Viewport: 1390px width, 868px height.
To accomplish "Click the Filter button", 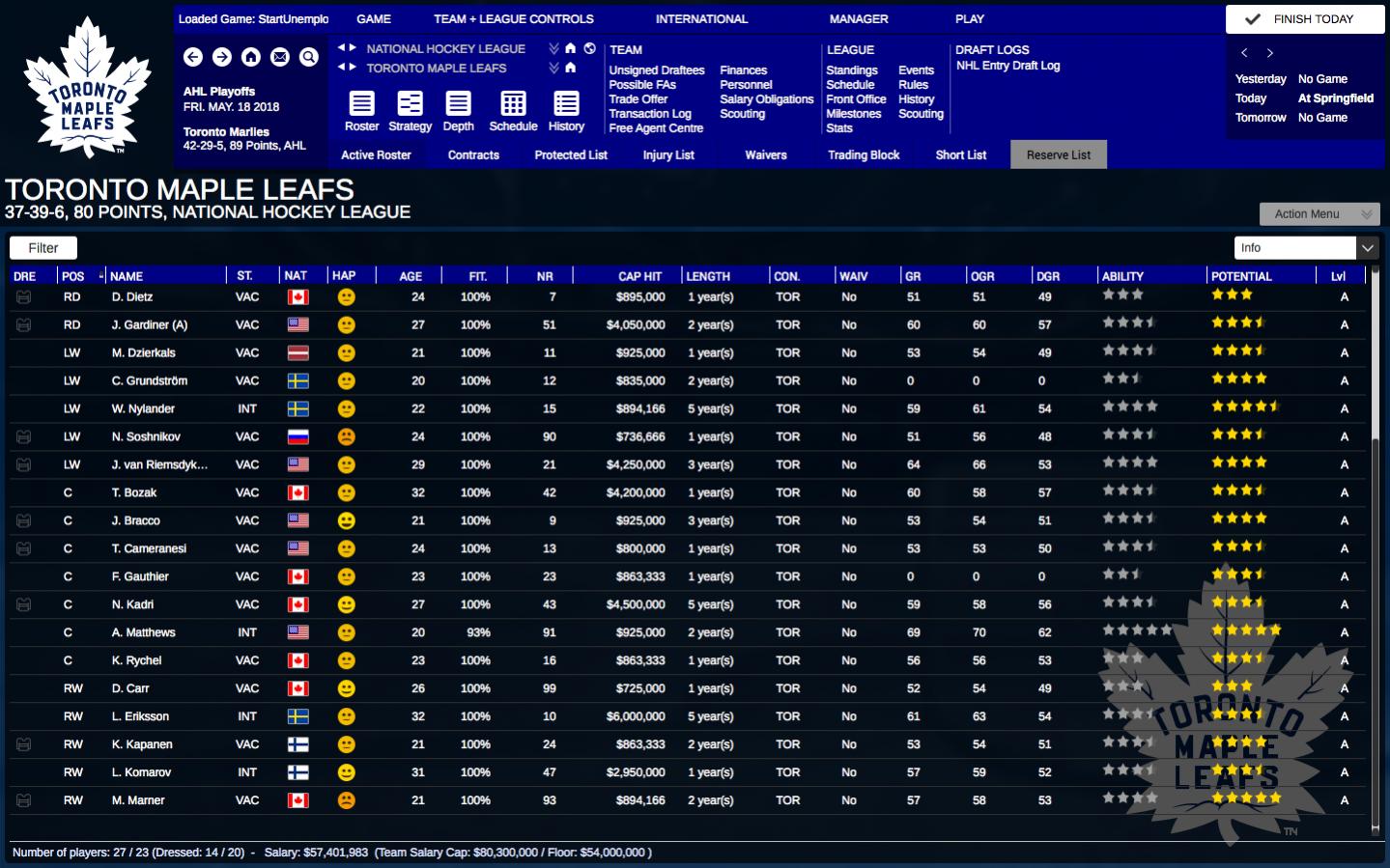I will (43, 248).
